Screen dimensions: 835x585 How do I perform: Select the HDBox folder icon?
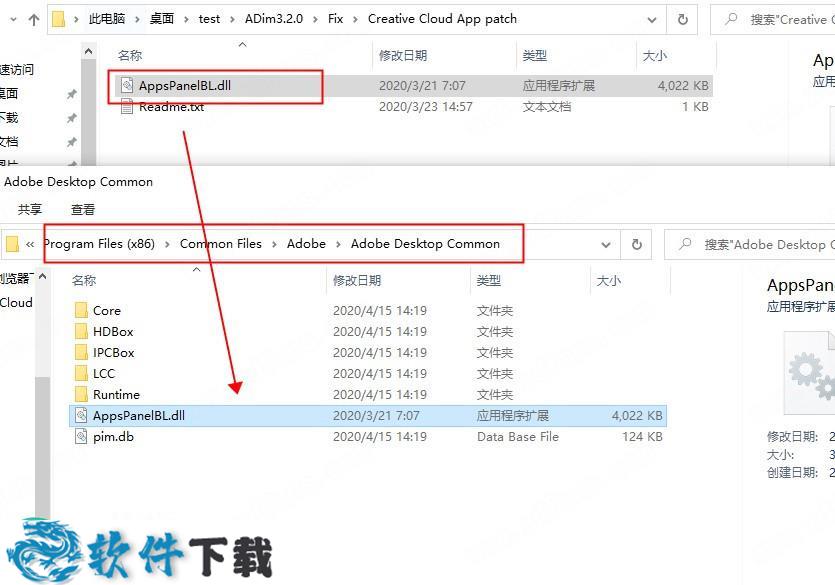[x=81, y=332]
